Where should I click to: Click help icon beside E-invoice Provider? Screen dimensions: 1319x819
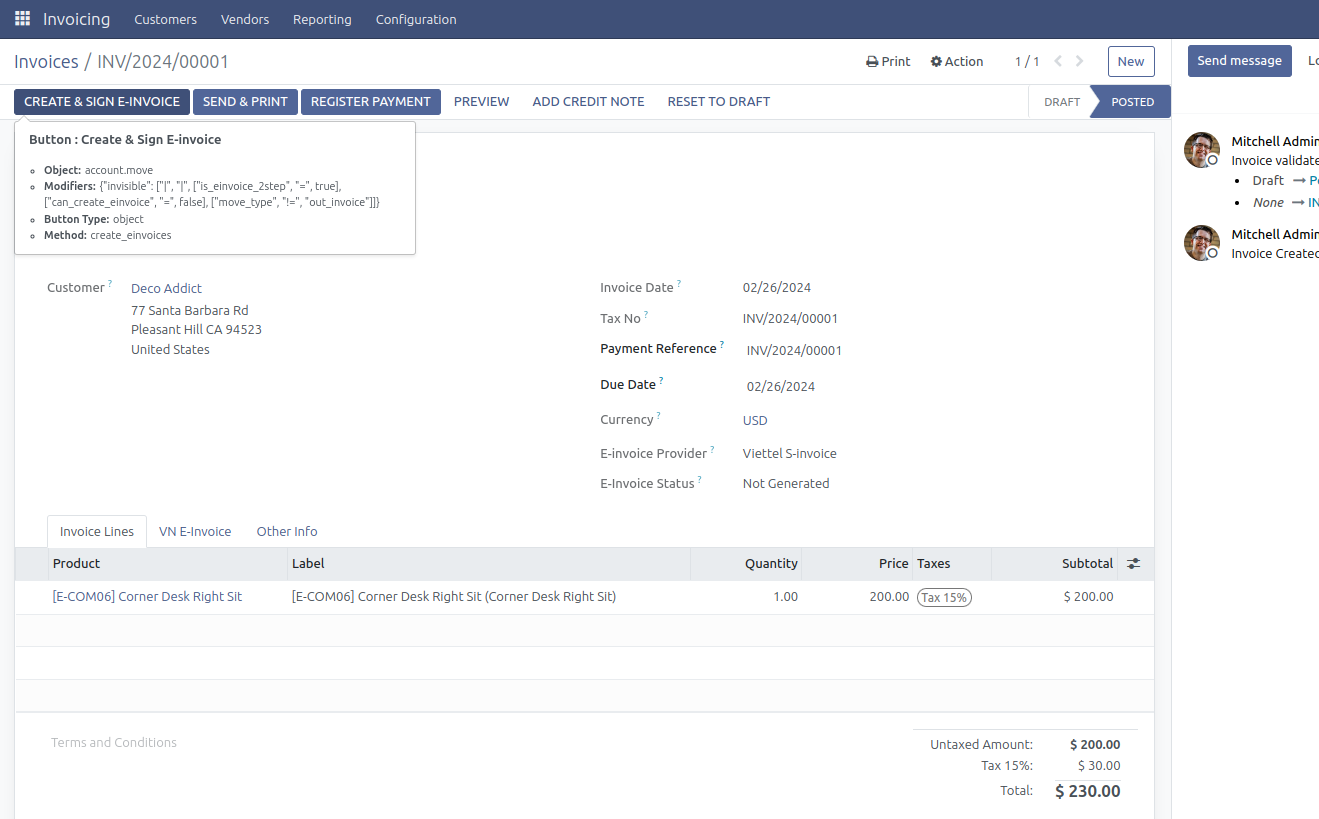pos(712,450)
